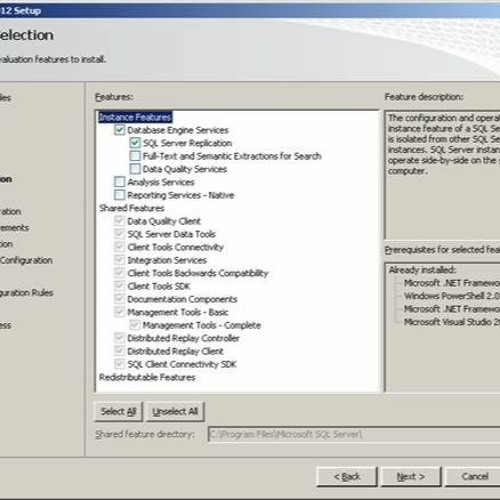The height and width of the screenshot is (500, 500).
Task: Proceed with the Next button
Action: pos(411,477)
